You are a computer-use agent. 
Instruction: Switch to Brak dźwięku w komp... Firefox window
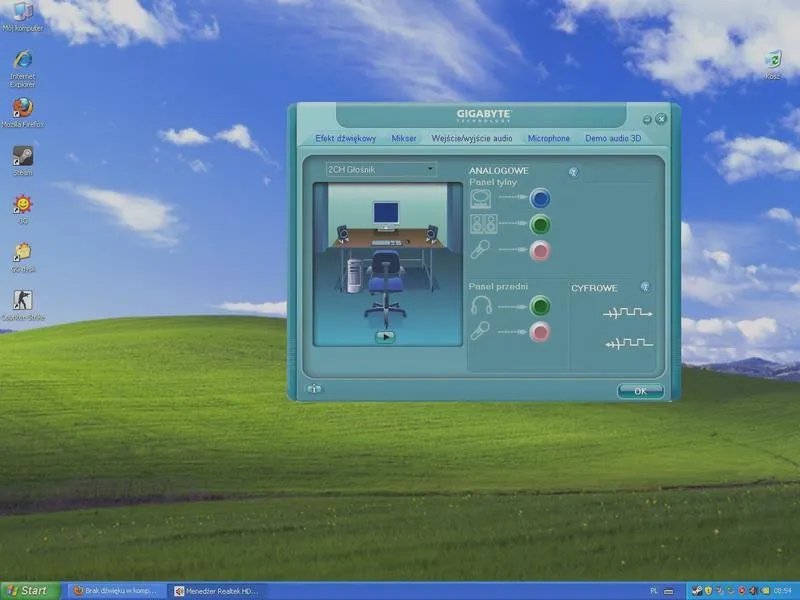117,591
